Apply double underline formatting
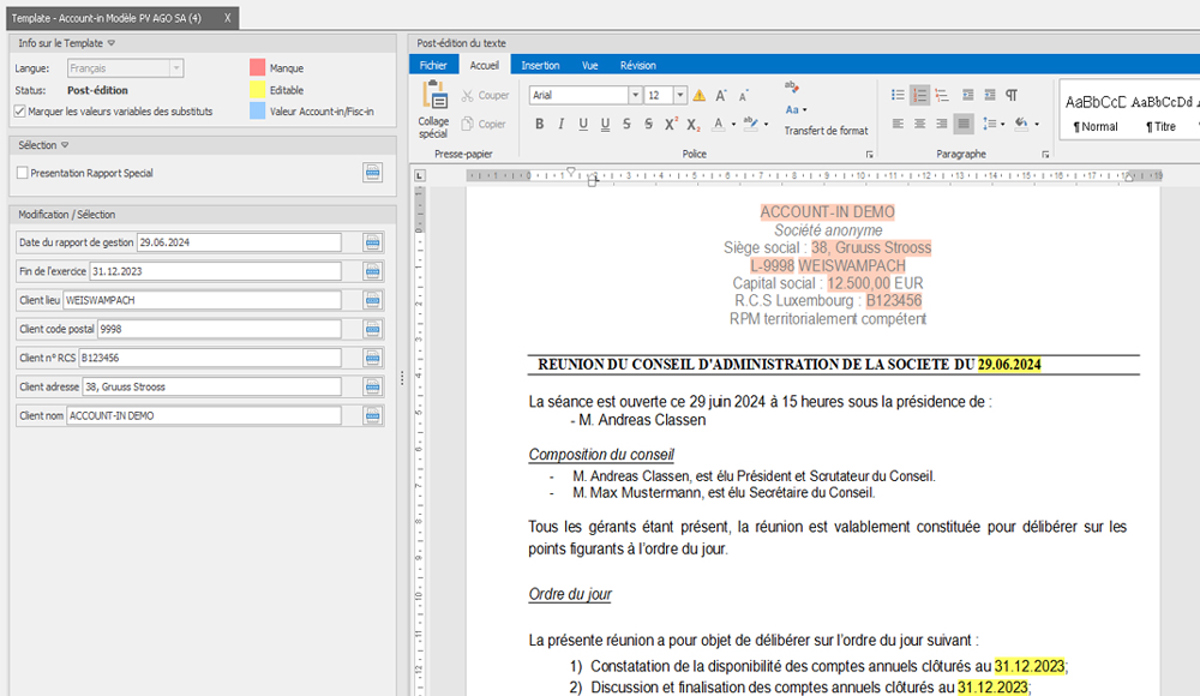This screenshot has width=1200, height=696. [x=605, y=124]
